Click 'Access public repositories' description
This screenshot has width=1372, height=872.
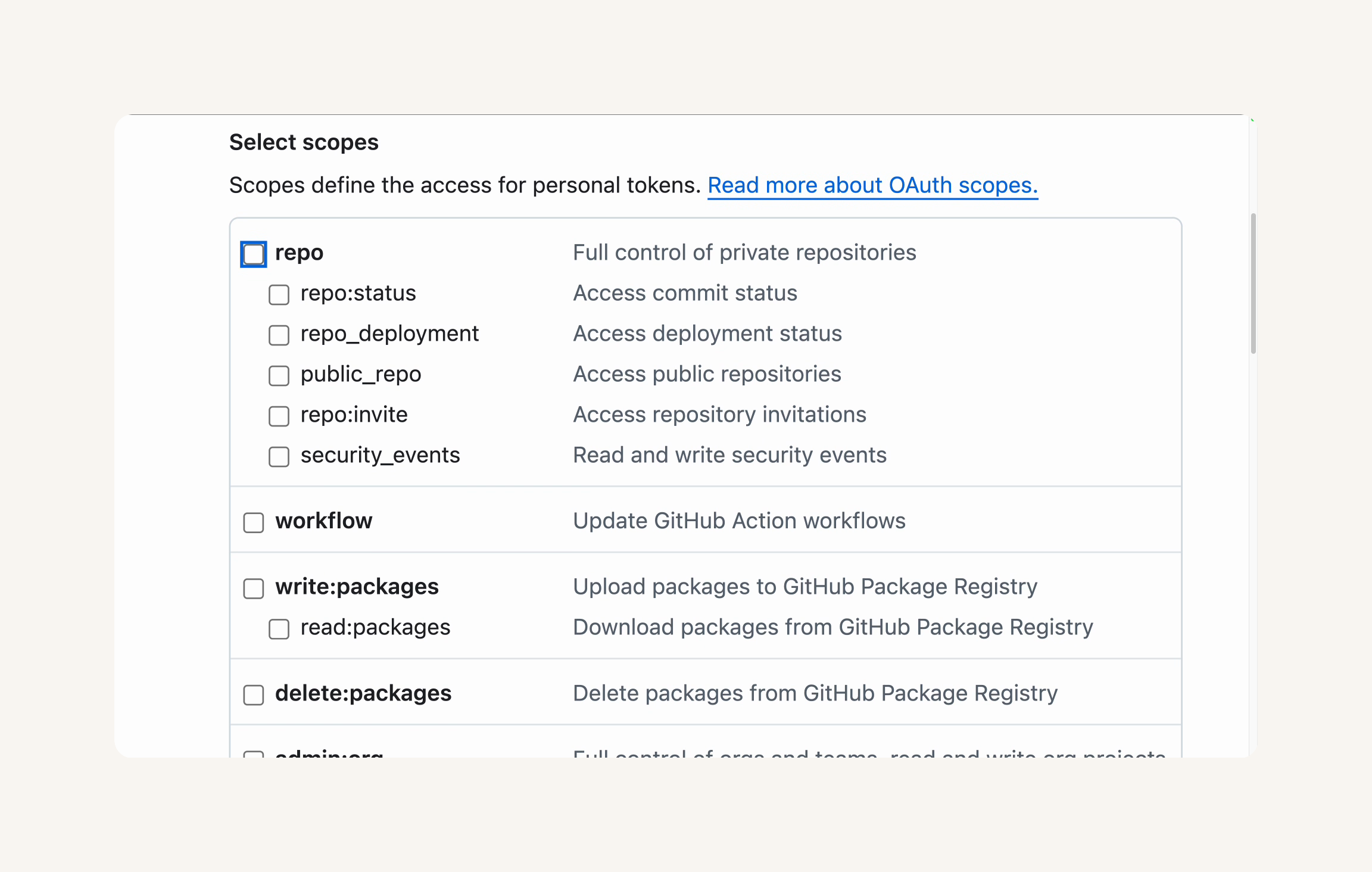click(707, 374)
